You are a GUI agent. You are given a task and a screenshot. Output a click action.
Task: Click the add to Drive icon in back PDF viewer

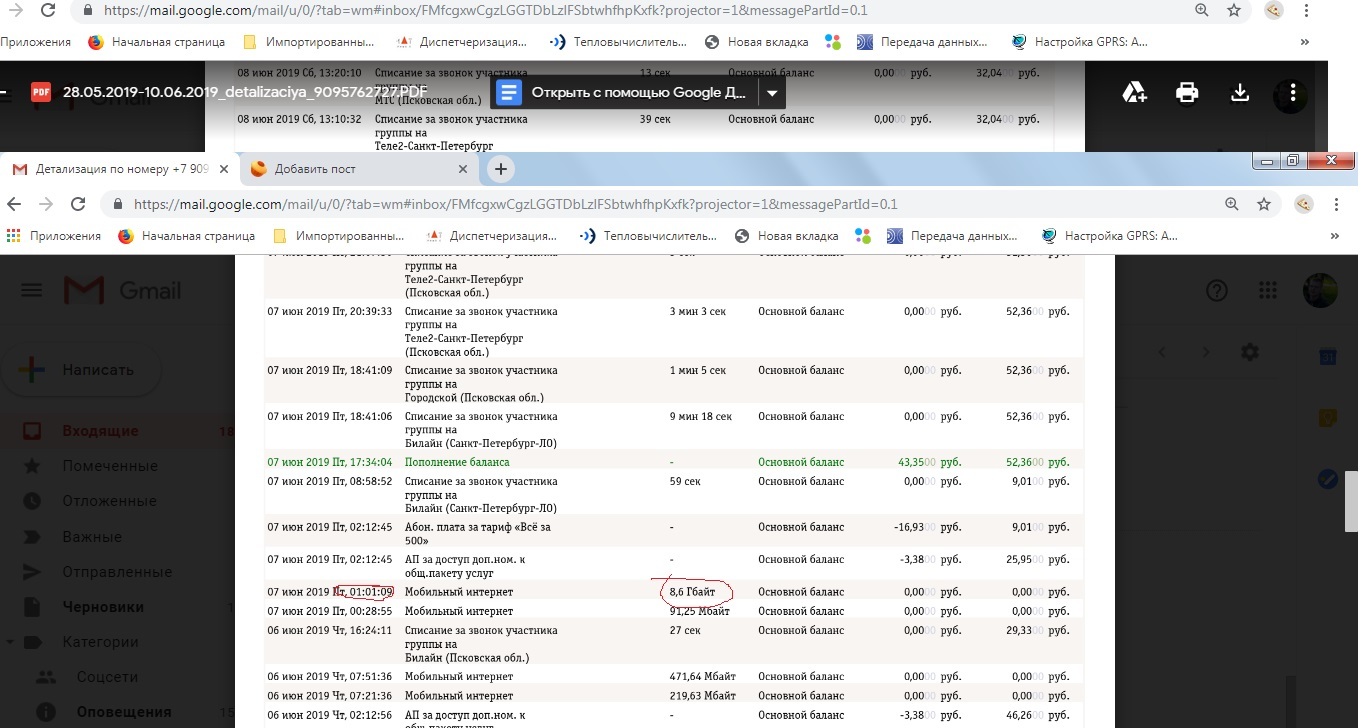pos(1134,93)
